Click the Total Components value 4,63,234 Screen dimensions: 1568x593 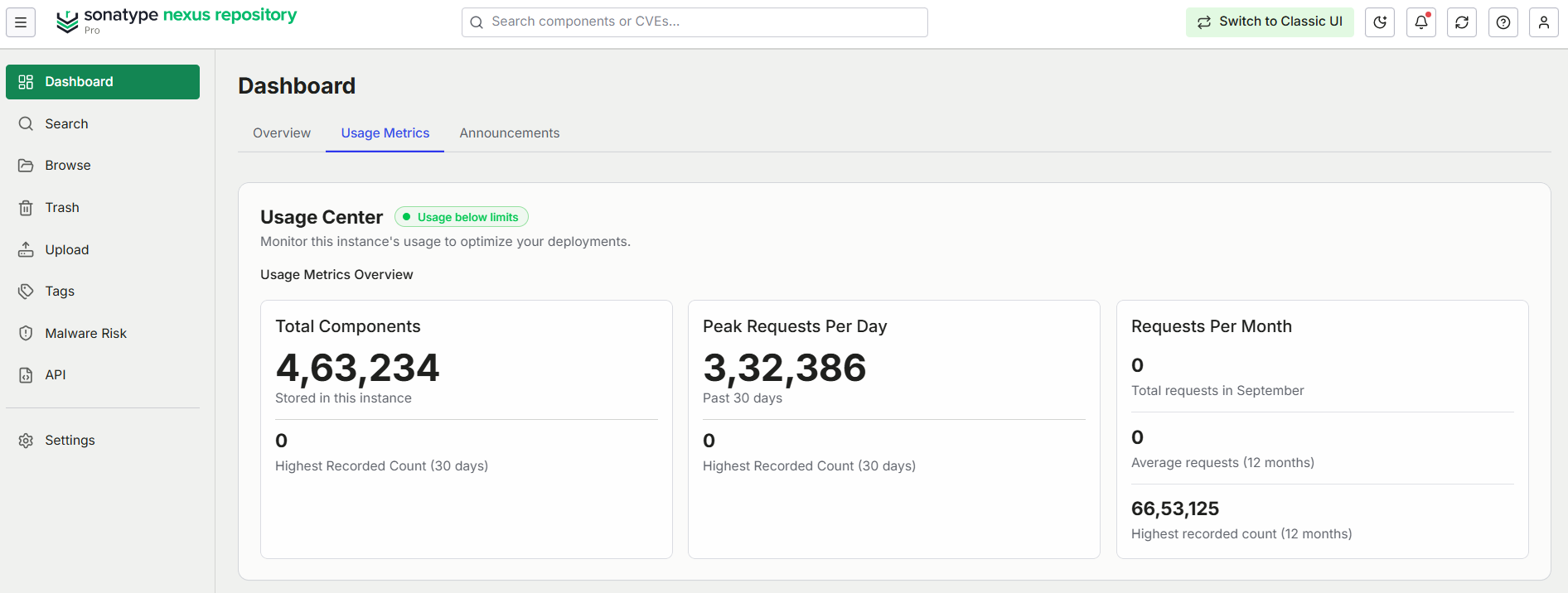coord(357,368)
